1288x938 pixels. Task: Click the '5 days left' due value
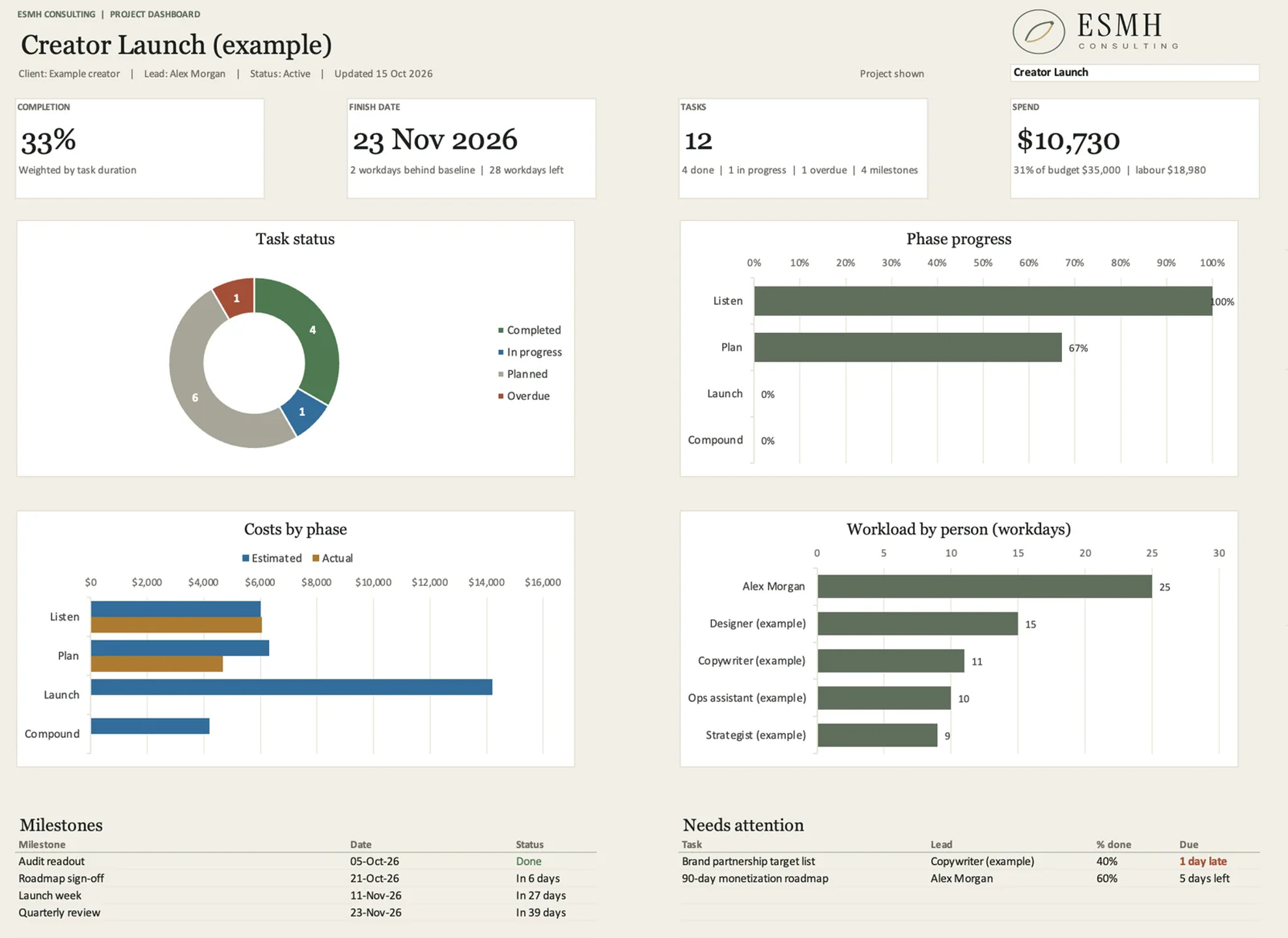tap(1204, 878)
